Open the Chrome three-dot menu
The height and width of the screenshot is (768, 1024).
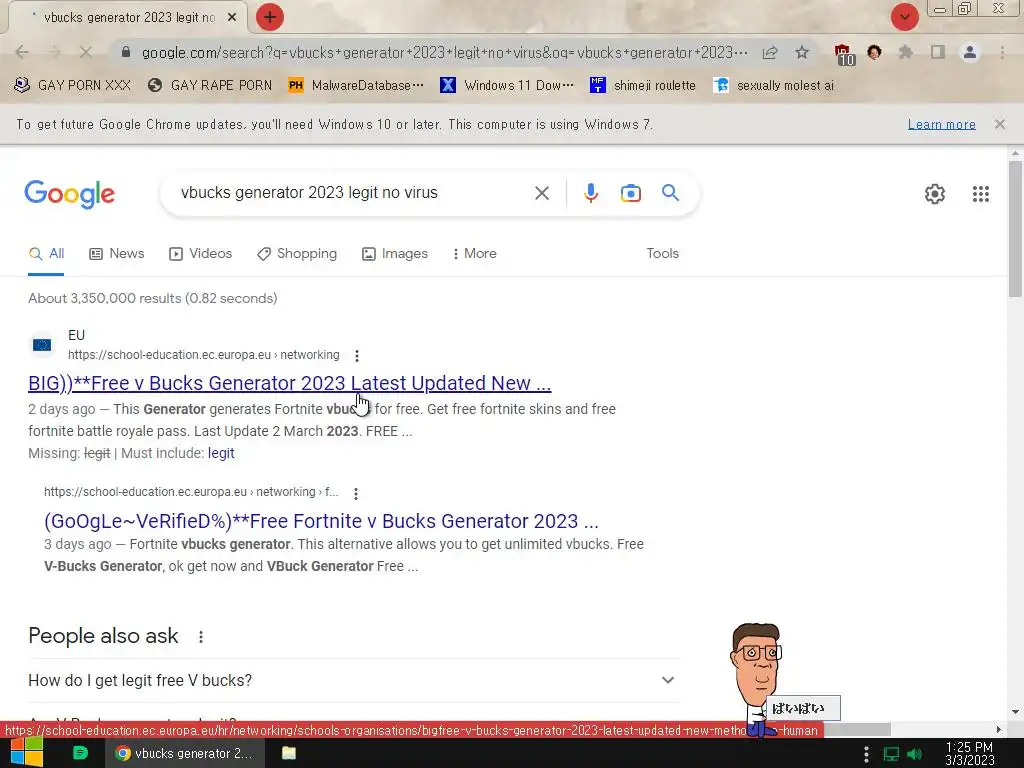click(x=1002, y=52)
